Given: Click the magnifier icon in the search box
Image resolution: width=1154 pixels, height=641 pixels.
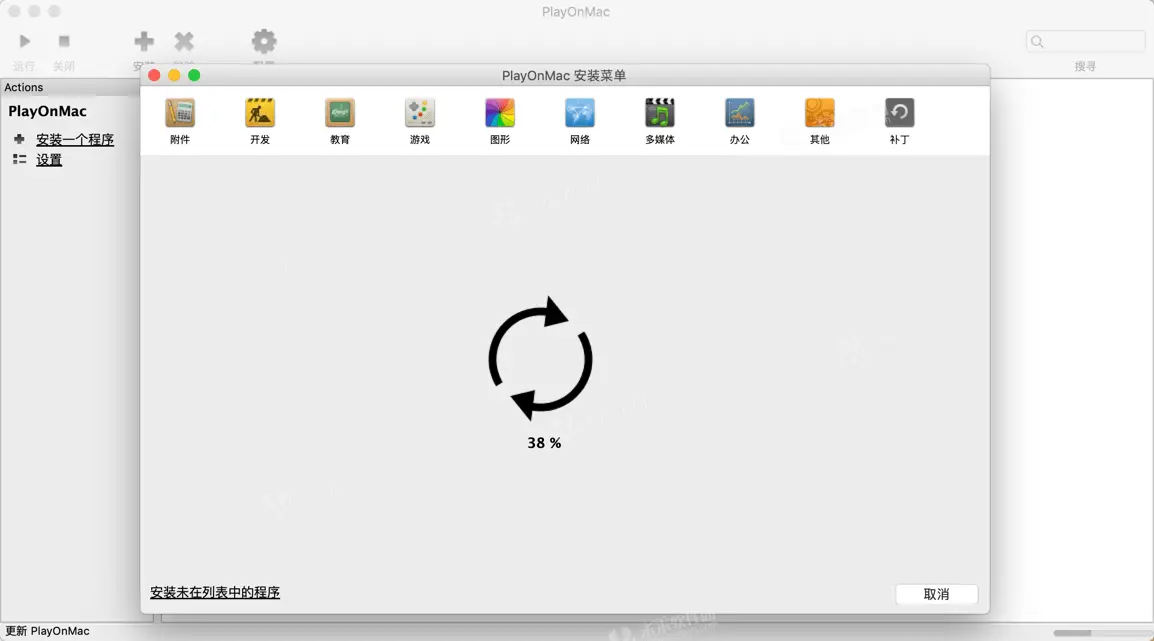Looking at the screenshot, I should tap(1037, 41).
